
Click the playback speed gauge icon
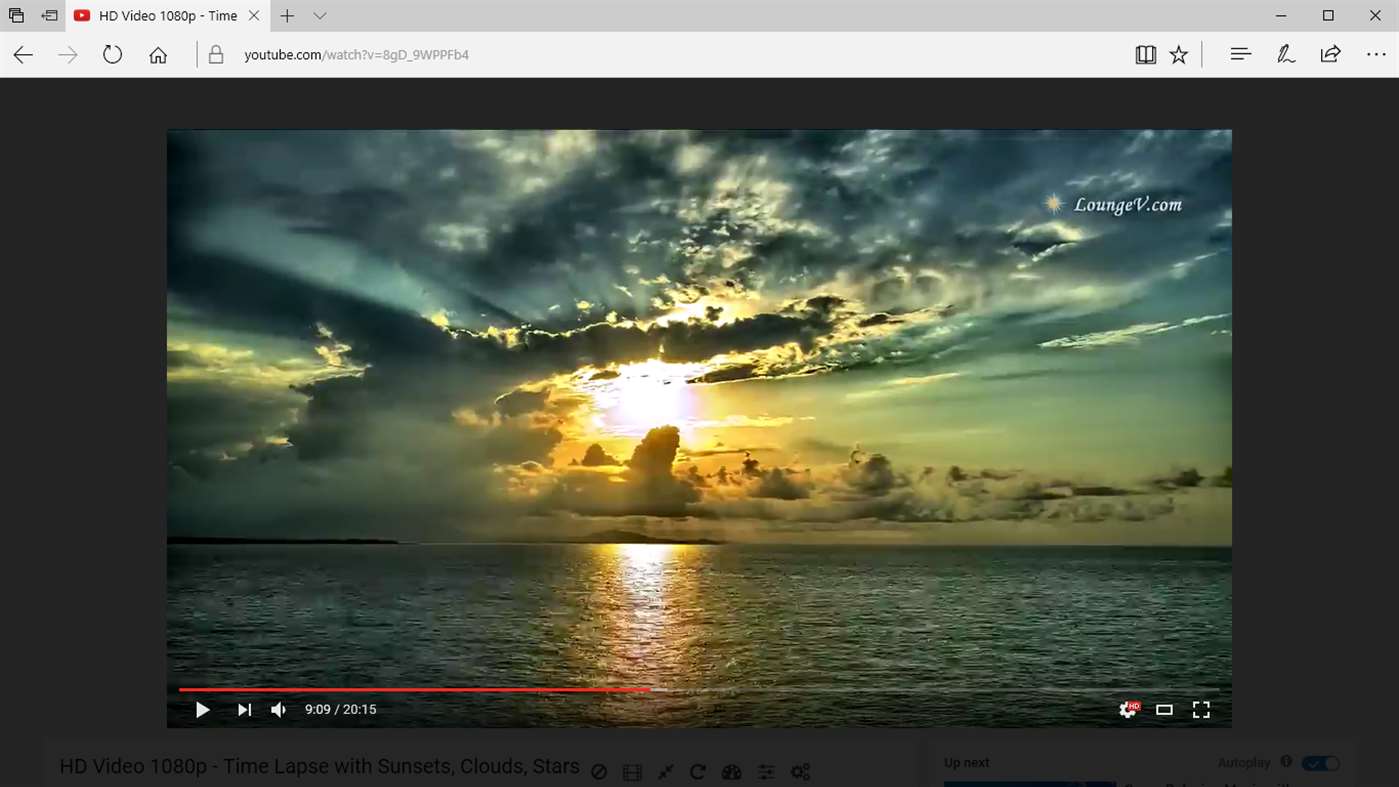tap(732, 772)
